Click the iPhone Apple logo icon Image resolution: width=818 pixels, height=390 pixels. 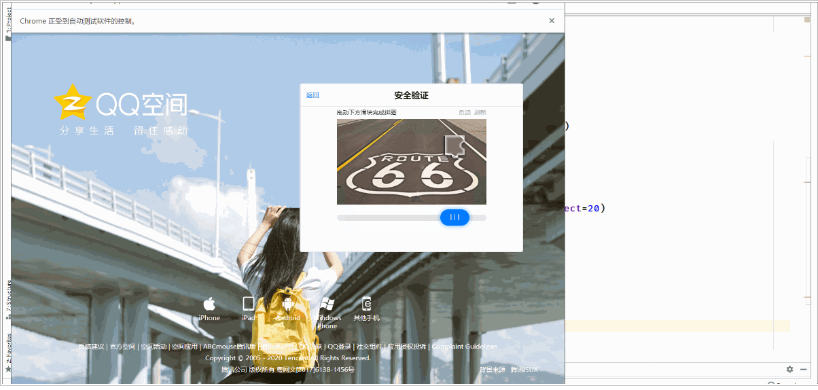tap(209, 303)
